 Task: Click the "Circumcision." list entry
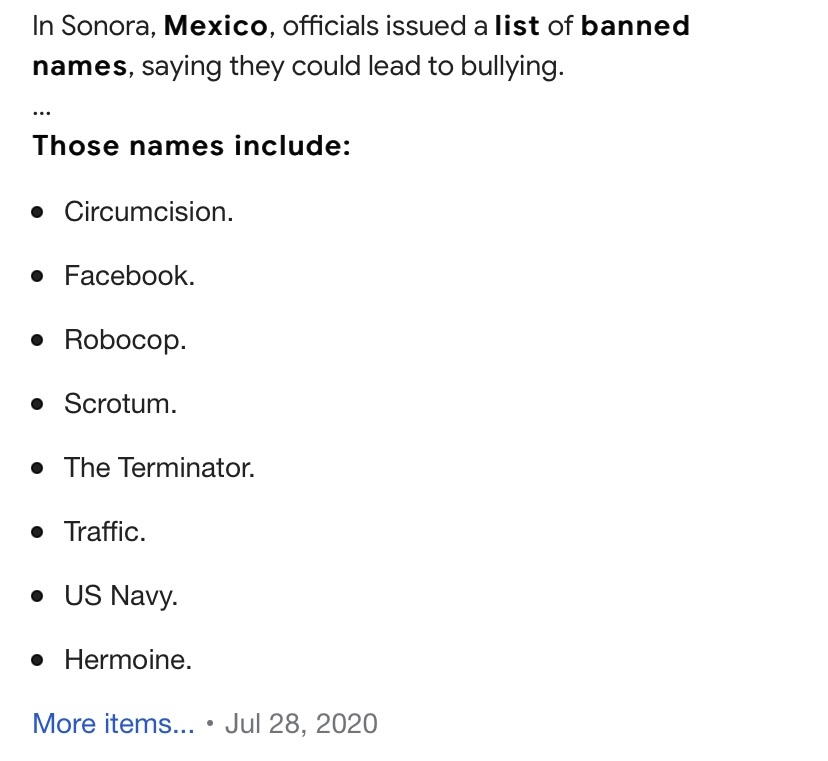[x=148, y=212]
